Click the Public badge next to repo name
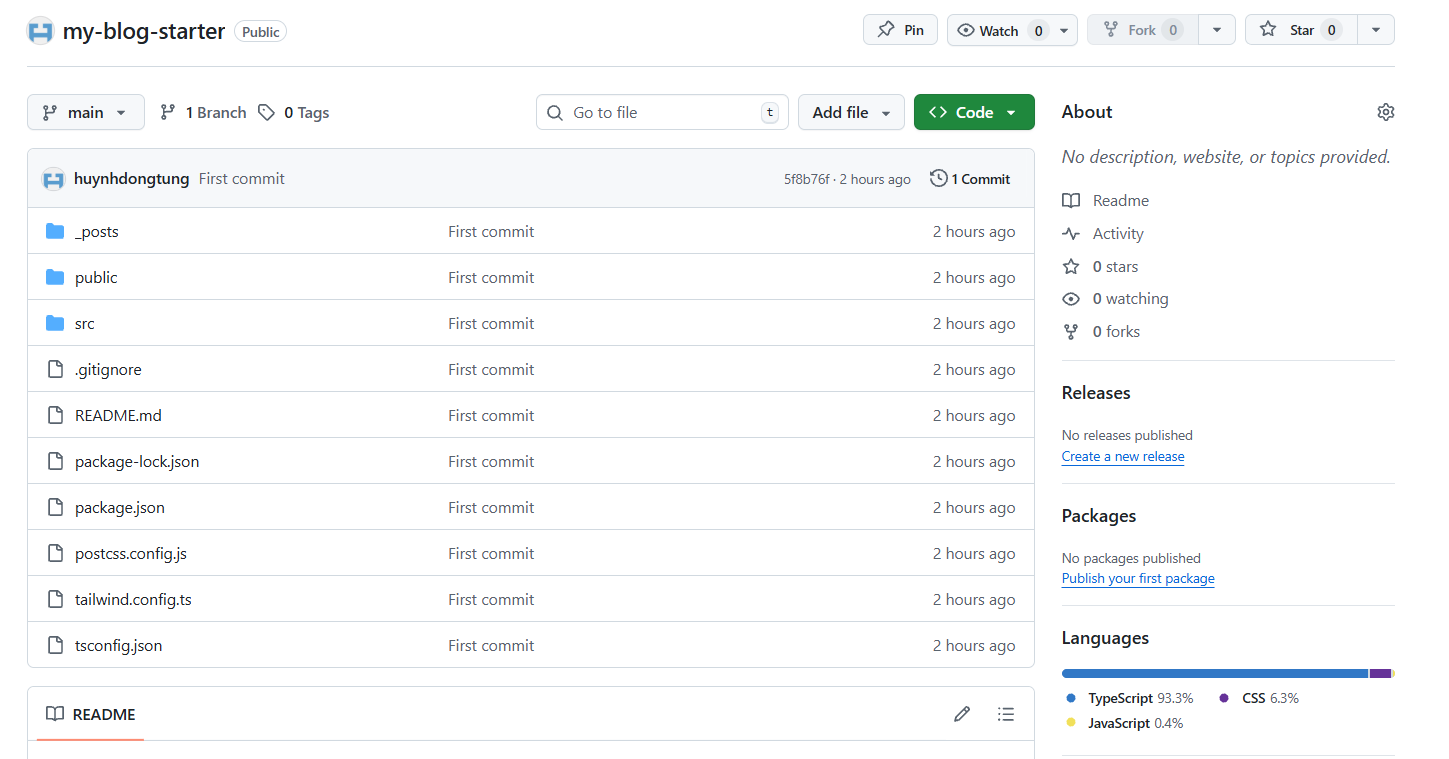 pyautogui.click(x=260, y=31)
